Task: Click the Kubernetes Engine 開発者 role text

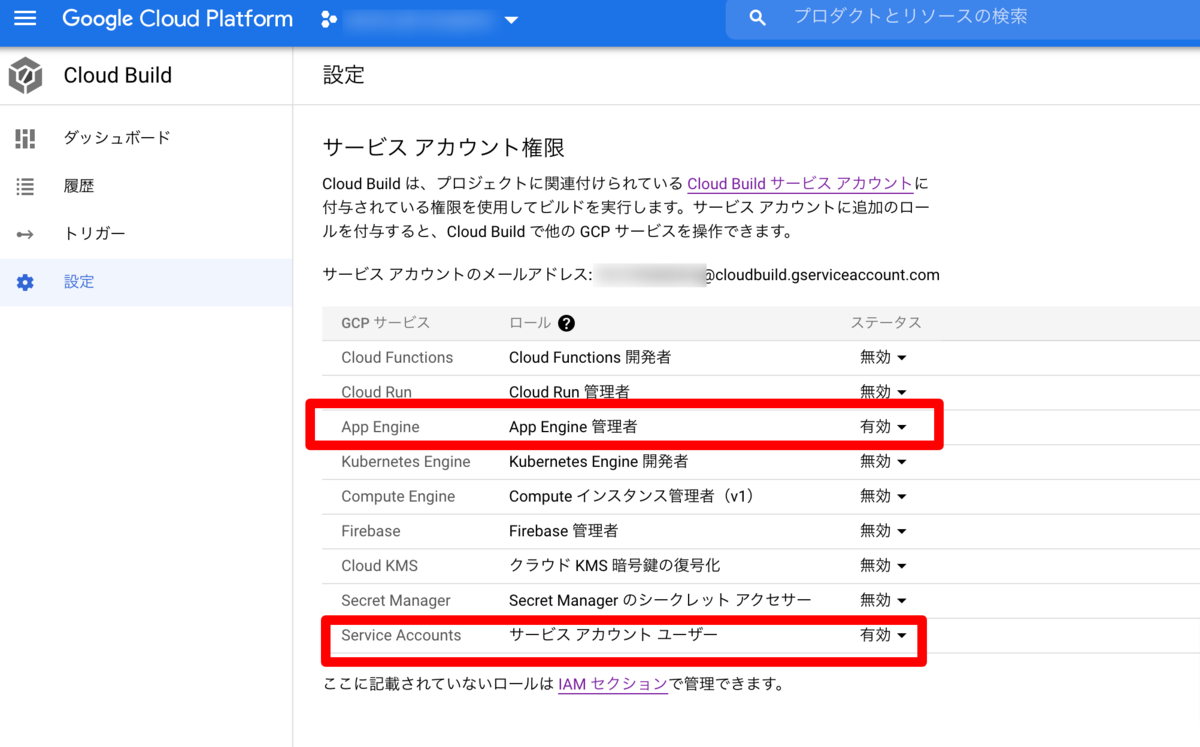Action: [598, 461]
